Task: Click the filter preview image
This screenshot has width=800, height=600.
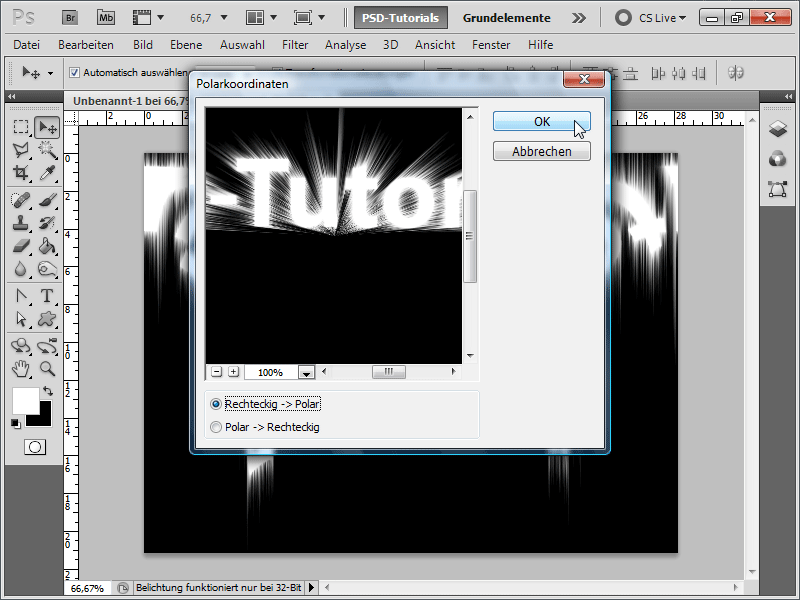Action: pyautogui.click(x=334, y=236)
